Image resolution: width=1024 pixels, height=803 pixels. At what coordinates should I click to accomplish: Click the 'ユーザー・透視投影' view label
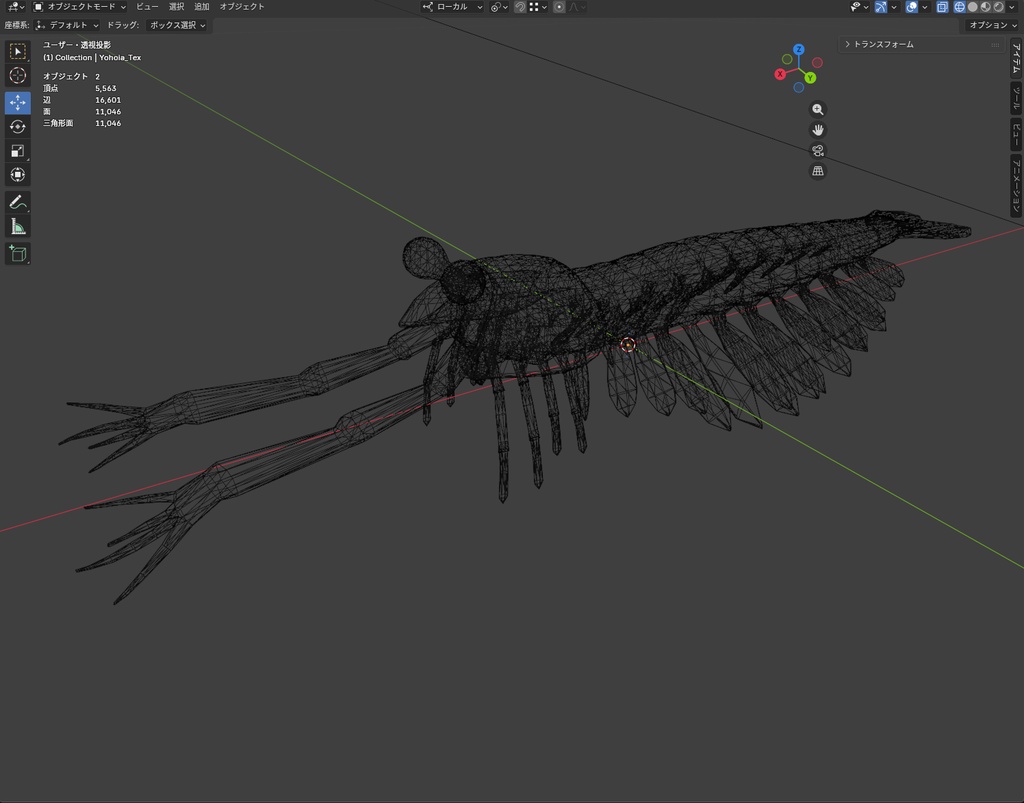(77, 45)
